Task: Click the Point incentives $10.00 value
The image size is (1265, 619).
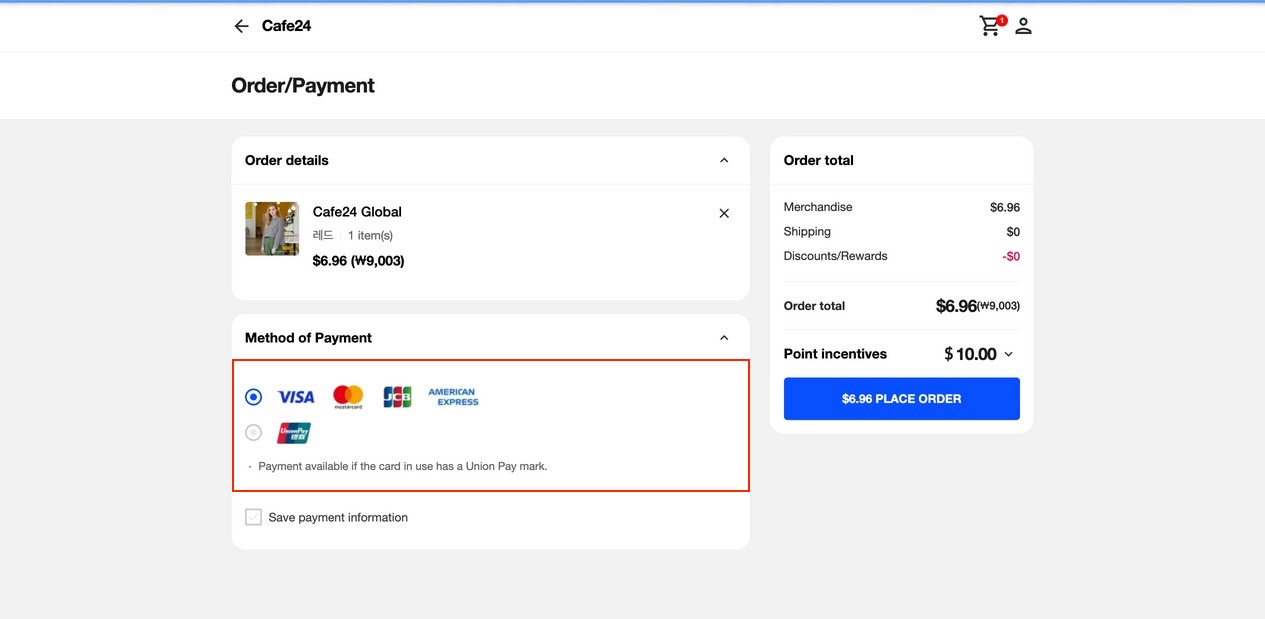Action: tap(970, 354)
